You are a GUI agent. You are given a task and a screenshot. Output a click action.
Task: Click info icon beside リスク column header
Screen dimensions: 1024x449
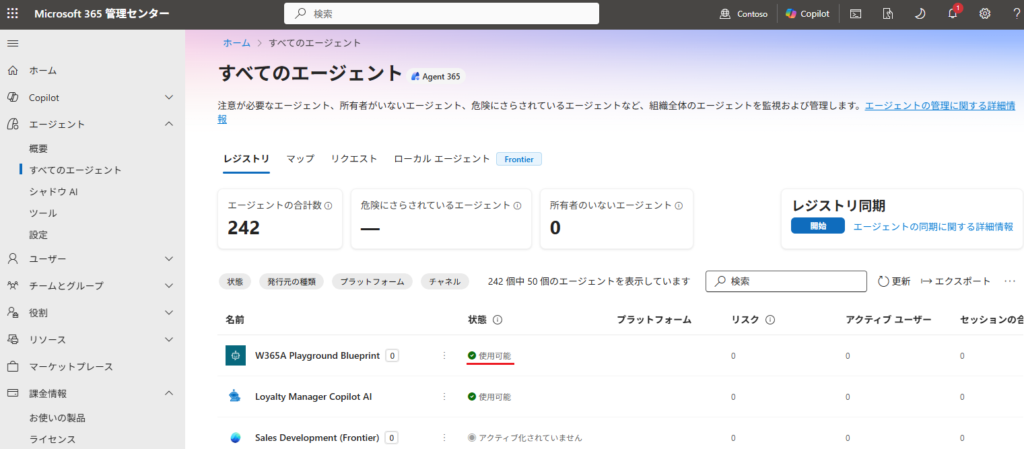(770, 320)
